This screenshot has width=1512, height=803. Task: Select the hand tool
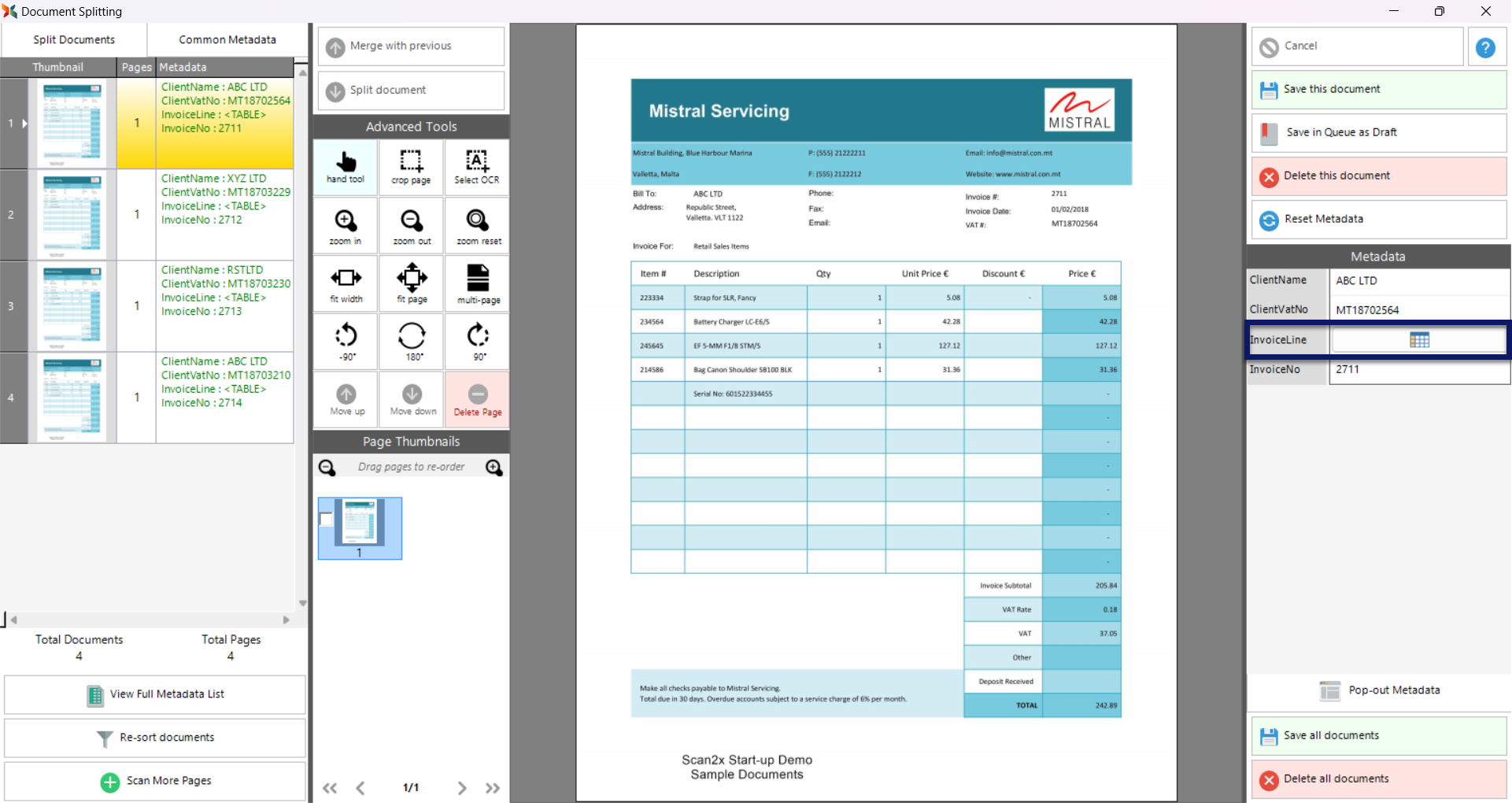pos(346,167)
